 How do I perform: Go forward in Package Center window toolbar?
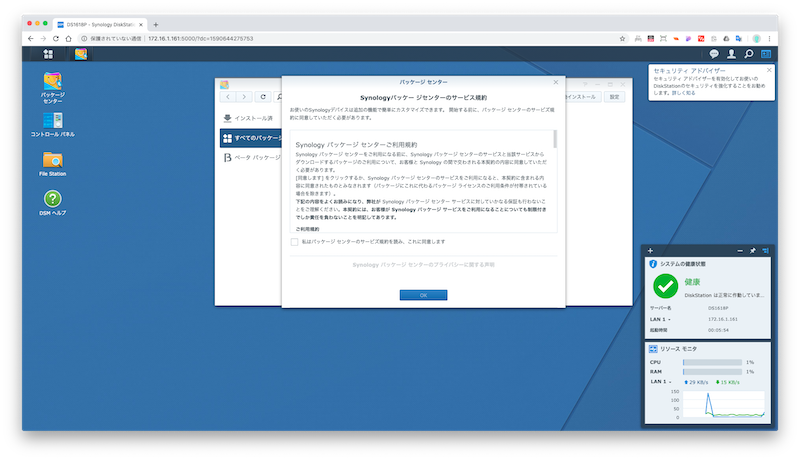coord(244,96)
